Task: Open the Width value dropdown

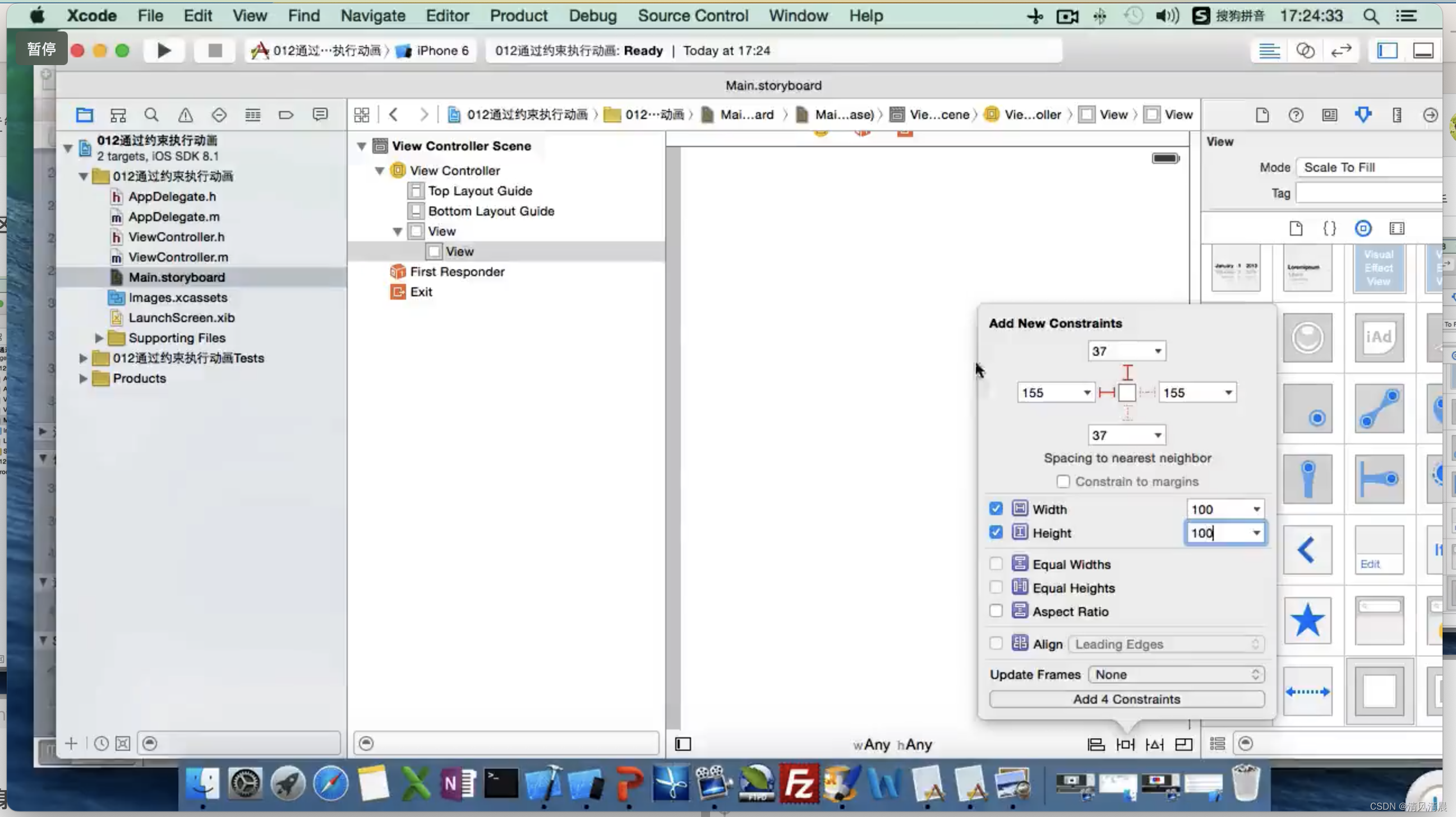Action: (1256, 509)
